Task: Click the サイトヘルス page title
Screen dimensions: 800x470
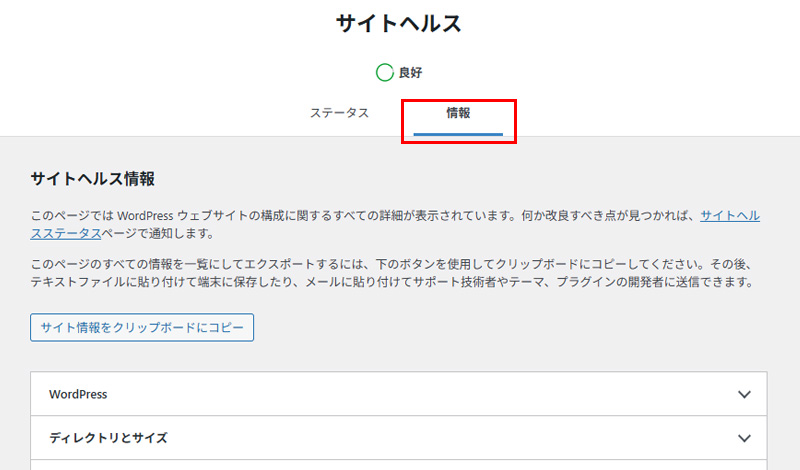Action: [399, 25]
